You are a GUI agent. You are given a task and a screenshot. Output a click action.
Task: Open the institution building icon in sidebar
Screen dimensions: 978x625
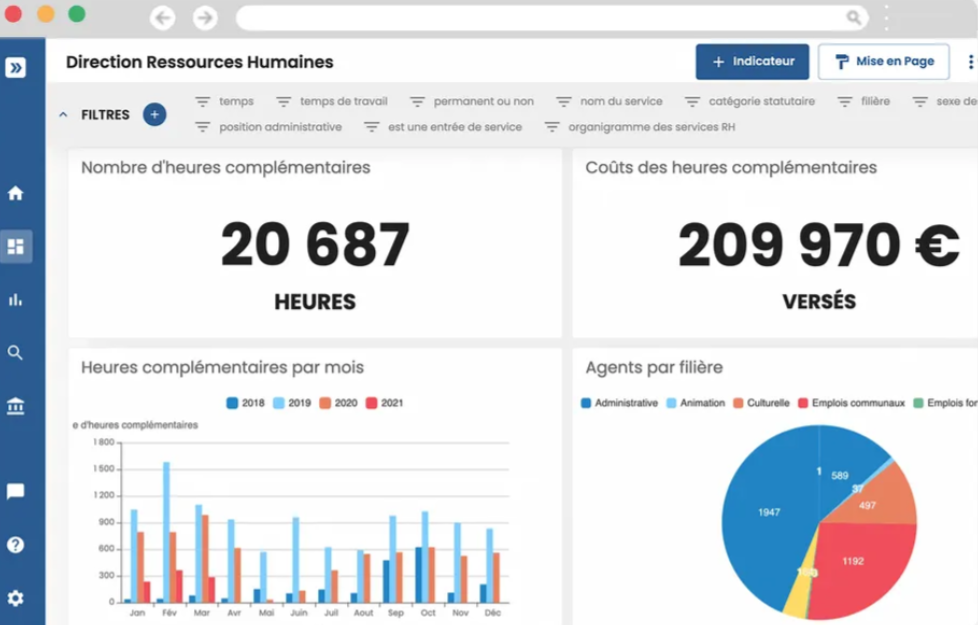[x=15, y=406]
